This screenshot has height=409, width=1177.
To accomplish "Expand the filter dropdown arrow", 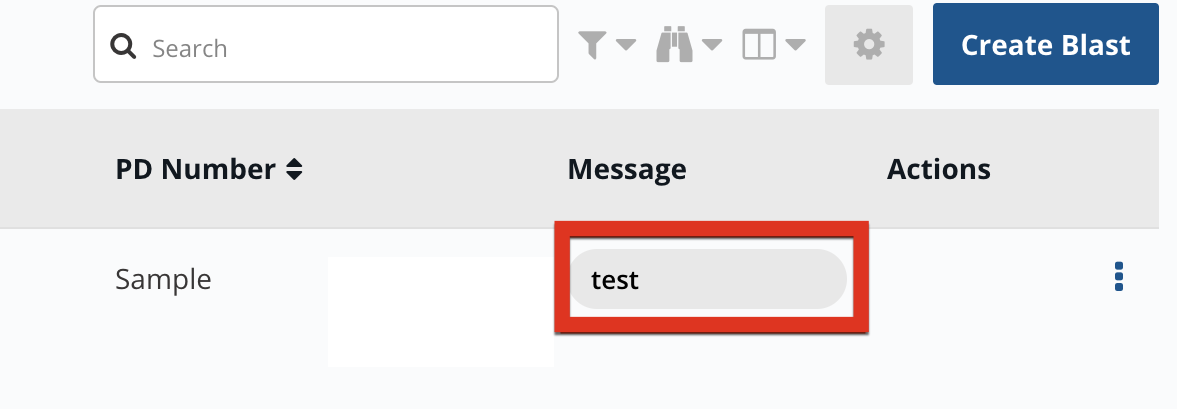I will pyautogui.click(x=626, y=45).
